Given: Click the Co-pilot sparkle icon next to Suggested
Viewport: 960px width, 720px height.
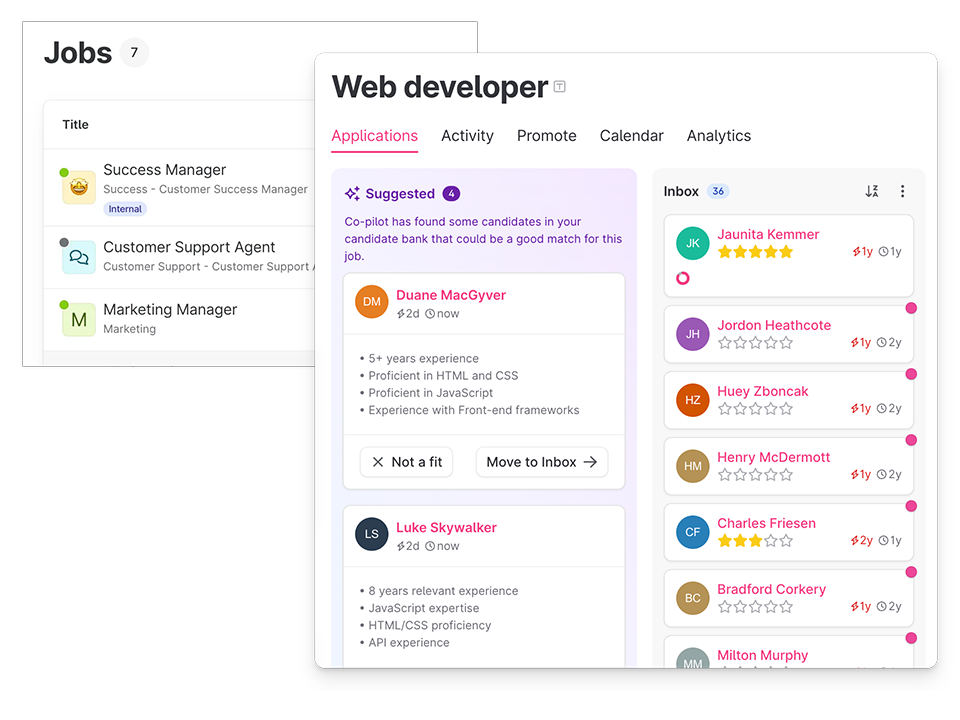Looking at the screenshot, I should pyautogui.click(x=352, y=194).
